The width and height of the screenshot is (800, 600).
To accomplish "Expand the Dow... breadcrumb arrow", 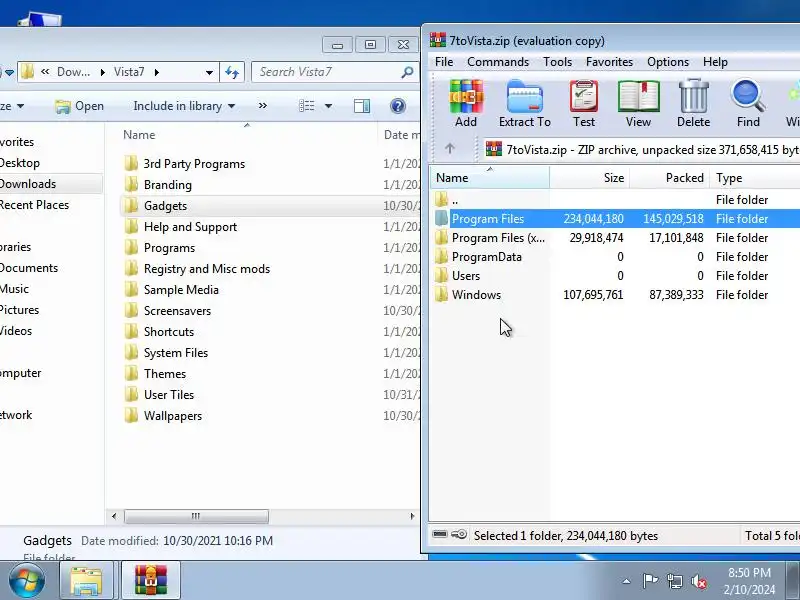I will 102,72.
